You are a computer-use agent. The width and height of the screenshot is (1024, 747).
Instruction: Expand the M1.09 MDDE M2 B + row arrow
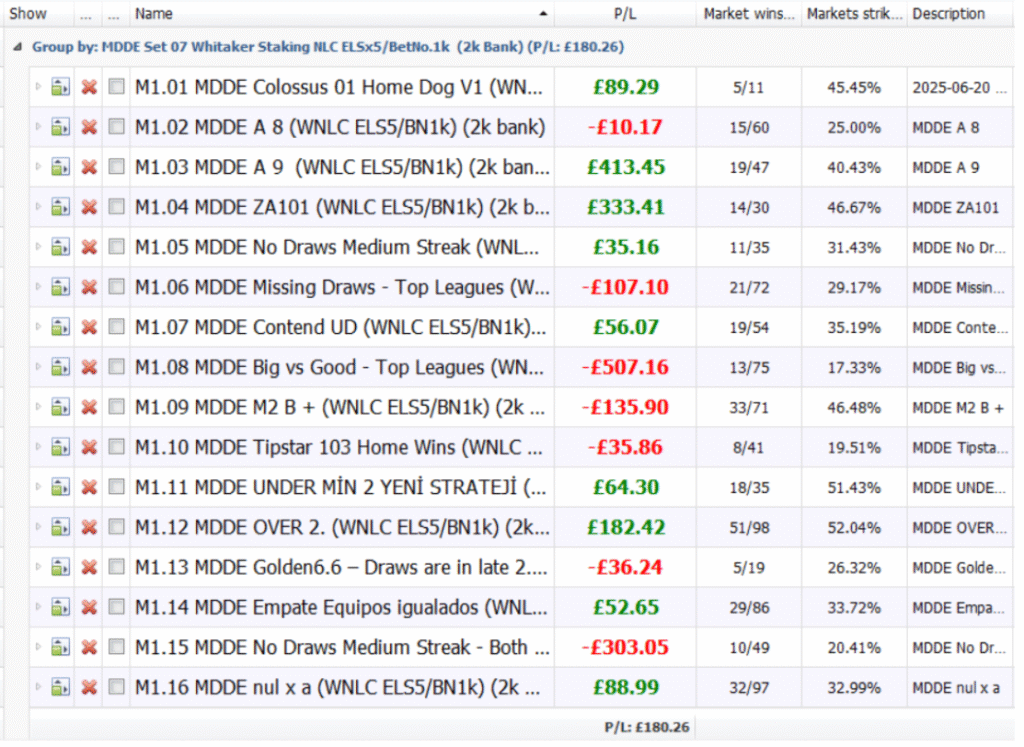(x=39, y=408)
